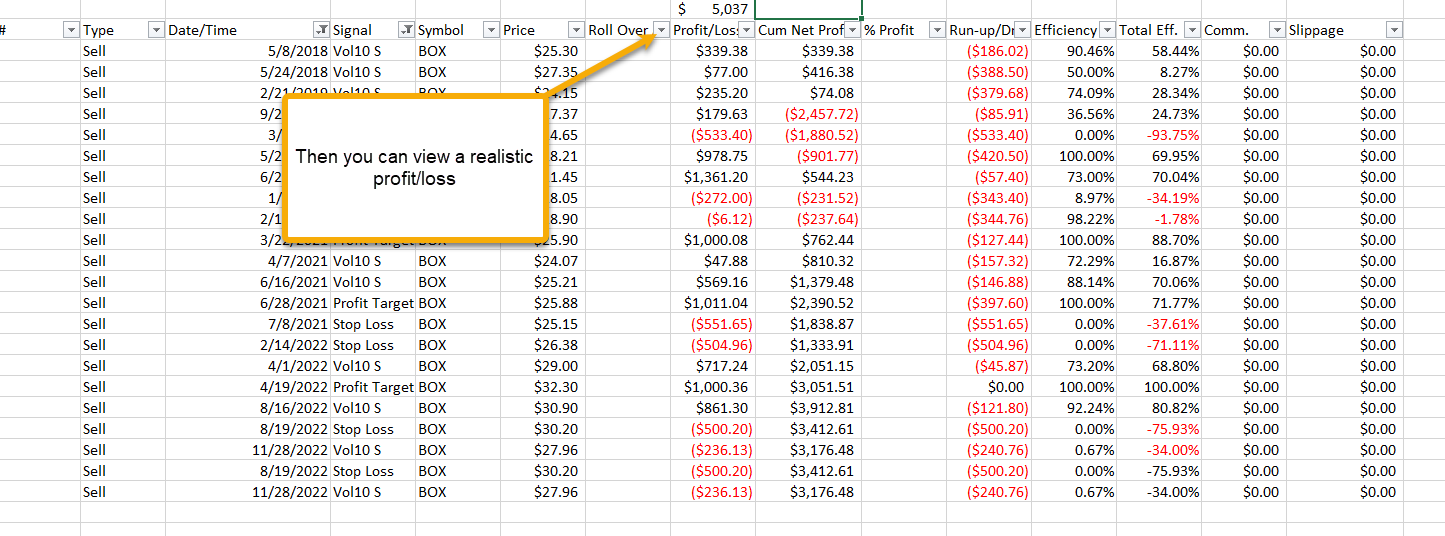Select the $ 5,037 total cell
Image resolution: width=1445 pixels, height=536 pixels.
coord(713,9)
